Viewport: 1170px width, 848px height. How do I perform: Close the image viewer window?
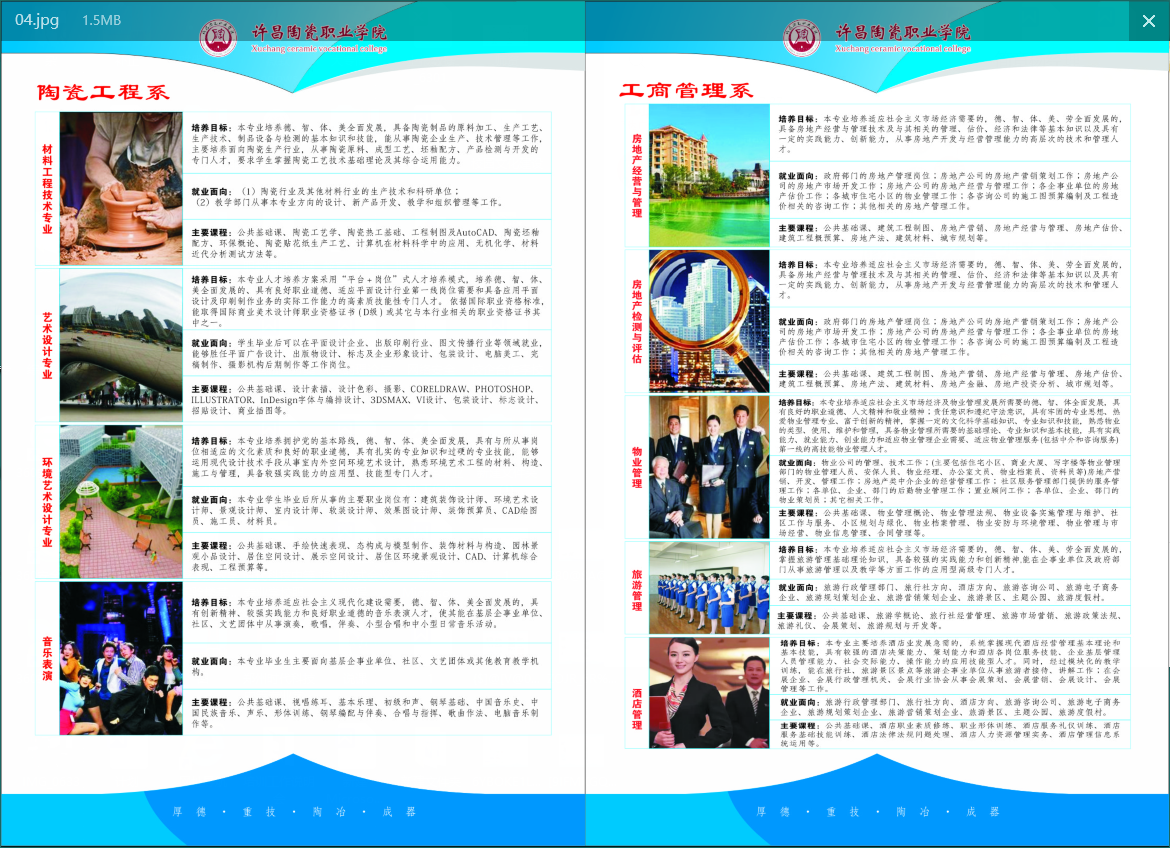(1147, 20)
